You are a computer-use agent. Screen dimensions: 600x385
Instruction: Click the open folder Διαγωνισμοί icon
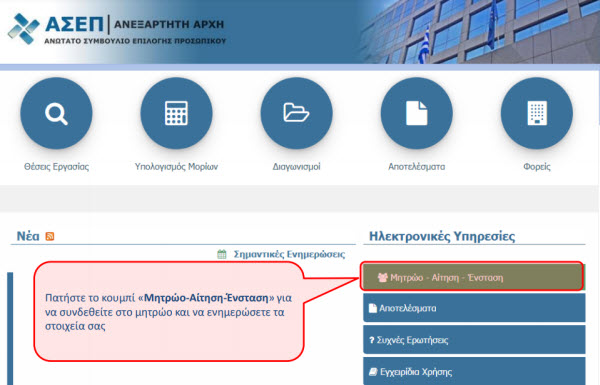pos(297,113)
